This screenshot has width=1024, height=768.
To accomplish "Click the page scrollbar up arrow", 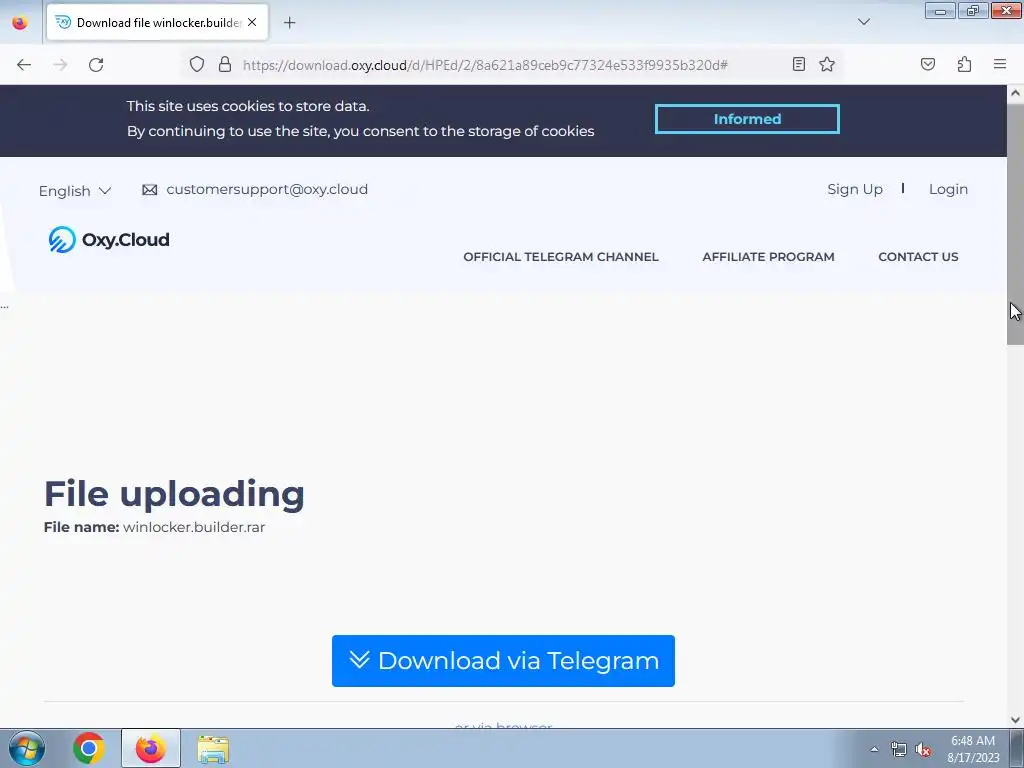I will click(x=1016, y=93).
